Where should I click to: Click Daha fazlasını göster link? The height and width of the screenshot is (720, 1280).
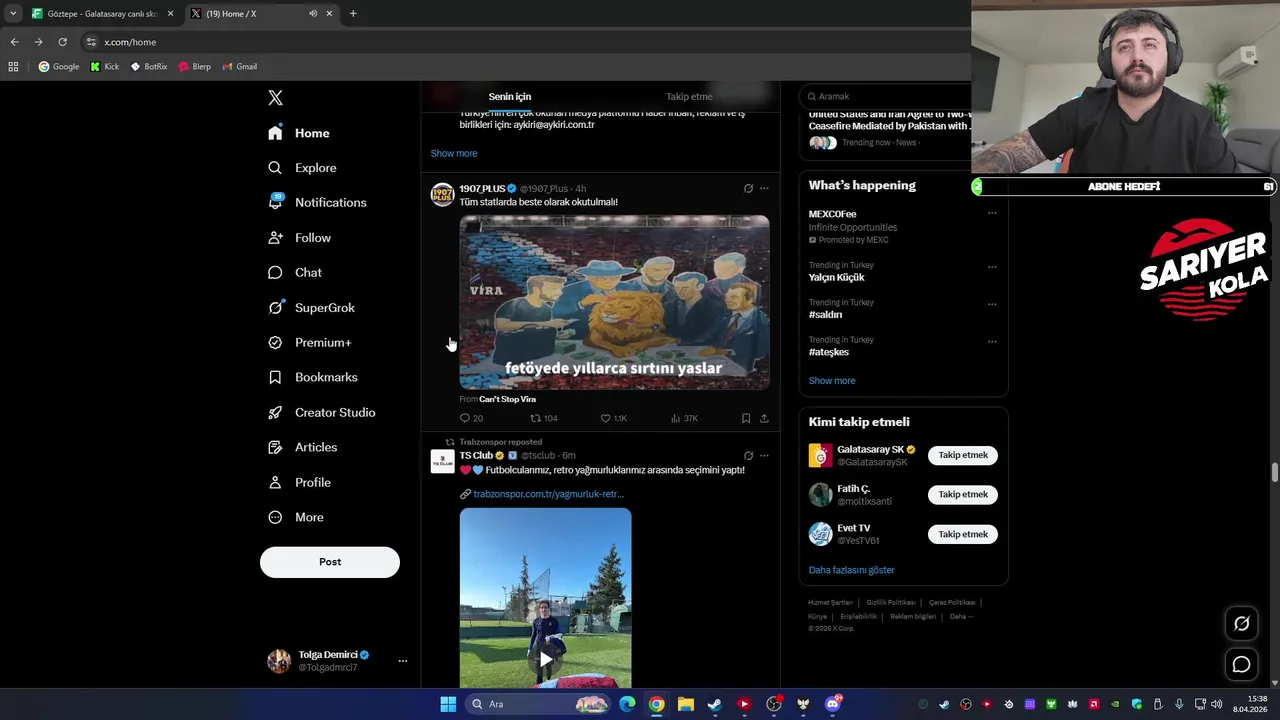tap(851, 570)
